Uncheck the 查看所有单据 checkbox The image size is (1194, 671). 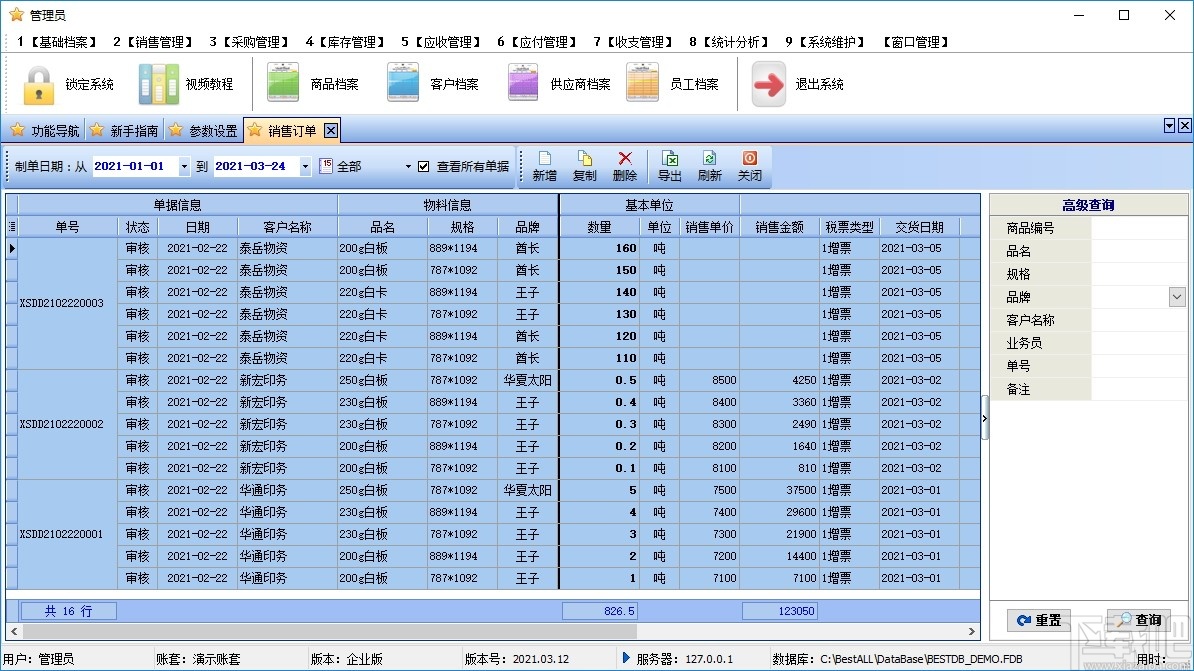click(x=425, y=167)
